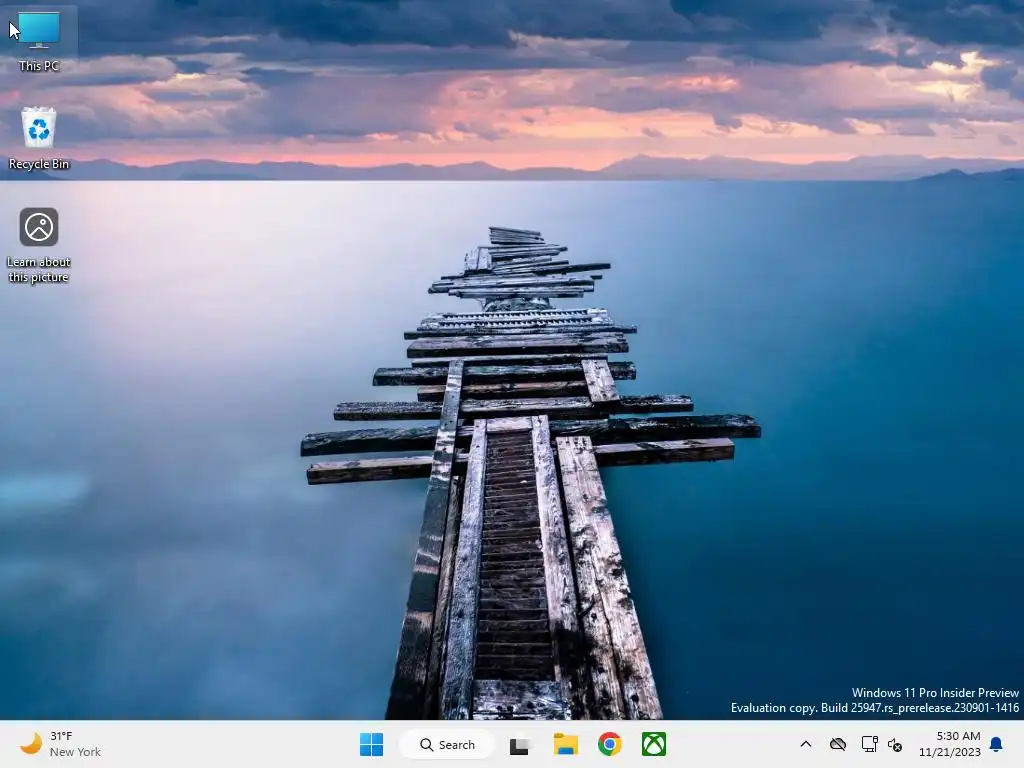
Task: Click Learn about this picture icon
Action: coord(39,245)
